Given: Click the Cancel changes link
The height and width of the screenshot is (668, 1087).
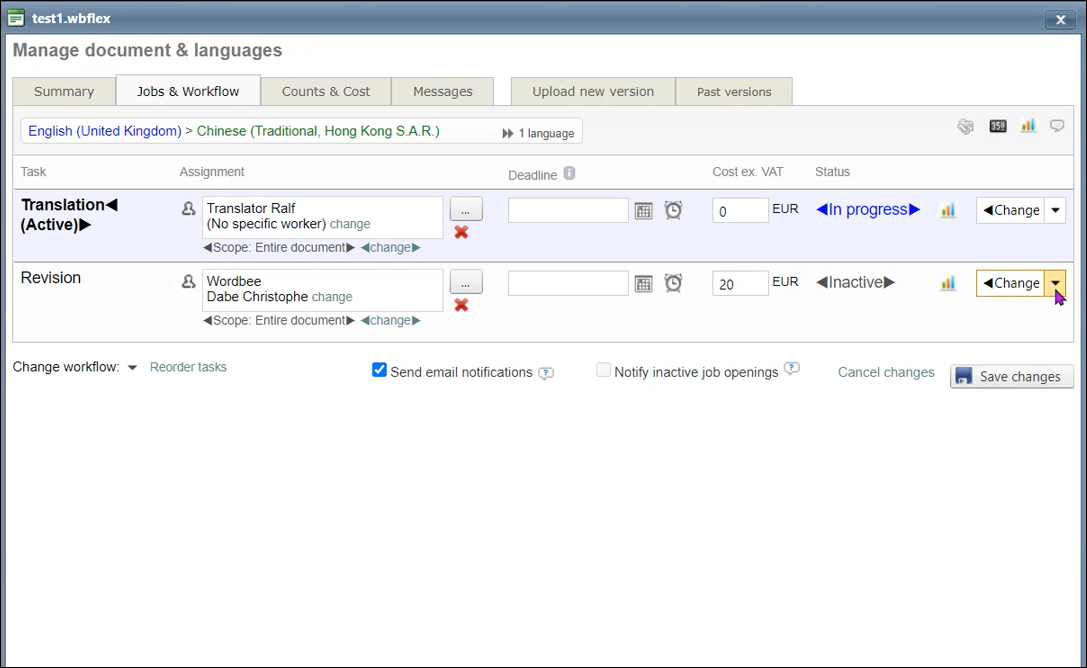Looking at the screenshot, I should tap(886, 372).
